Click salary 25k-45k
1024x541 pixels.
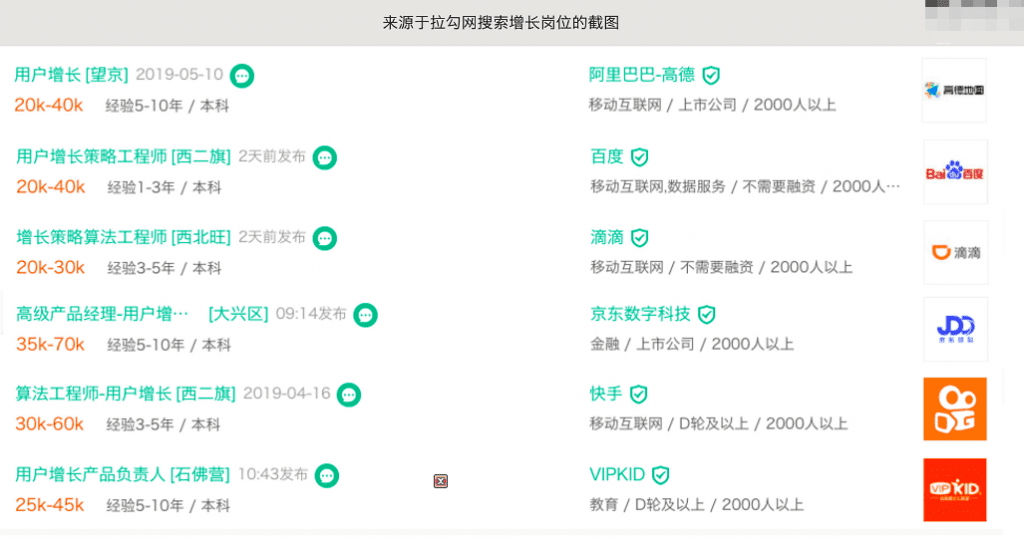click(50, 505)
